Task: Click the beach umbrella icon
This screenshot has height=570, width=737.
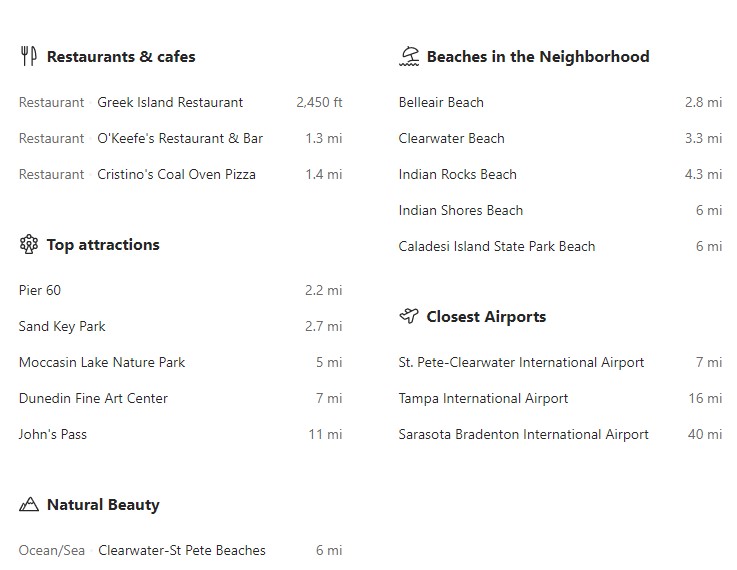Action: click(408, 56)
